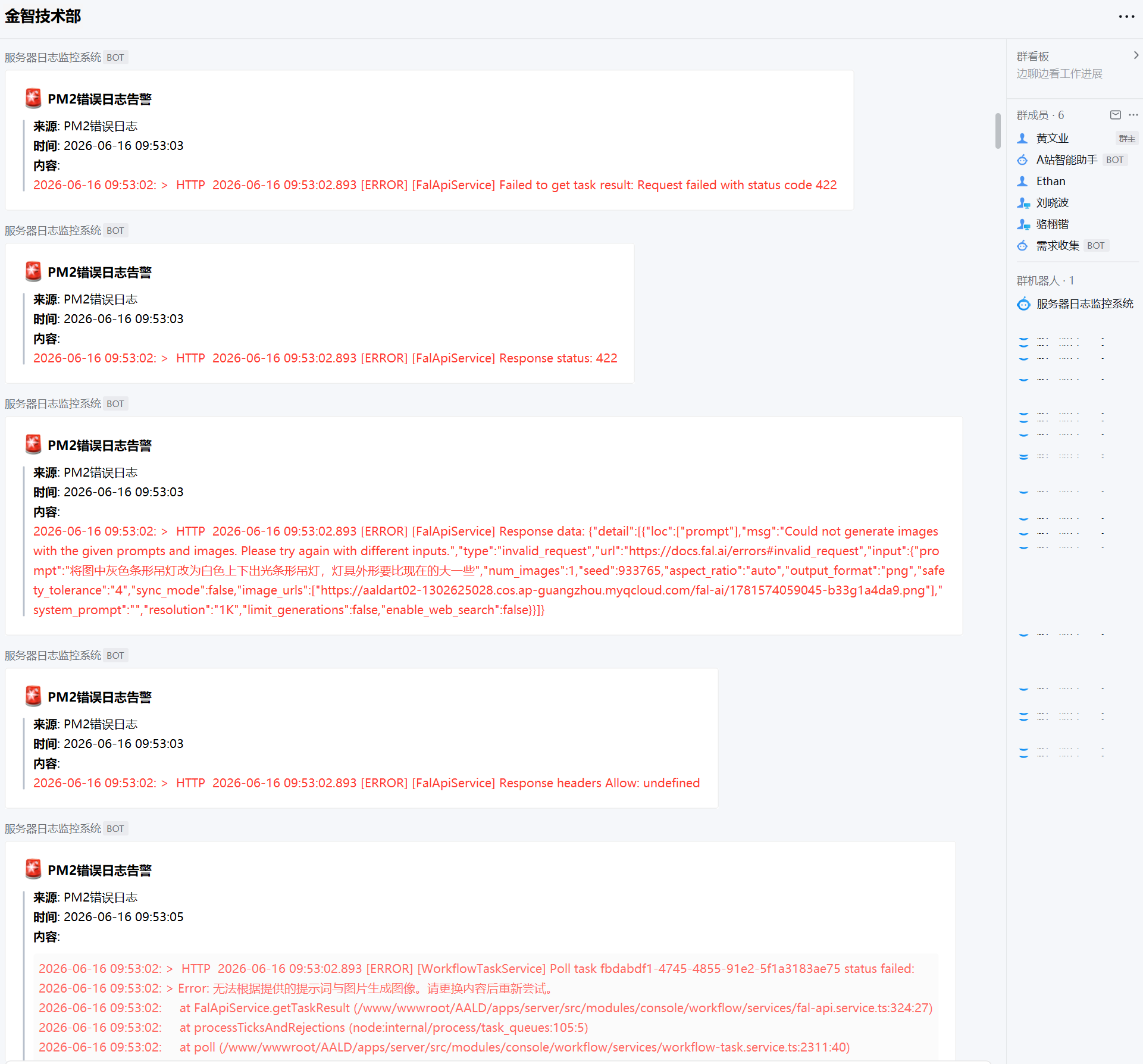Image resolution: width=1143 pixels, height=1064 pixels.
Task: Click sender name above the 'Response headers Allow' alert
Action: click(x=53, y=655)
